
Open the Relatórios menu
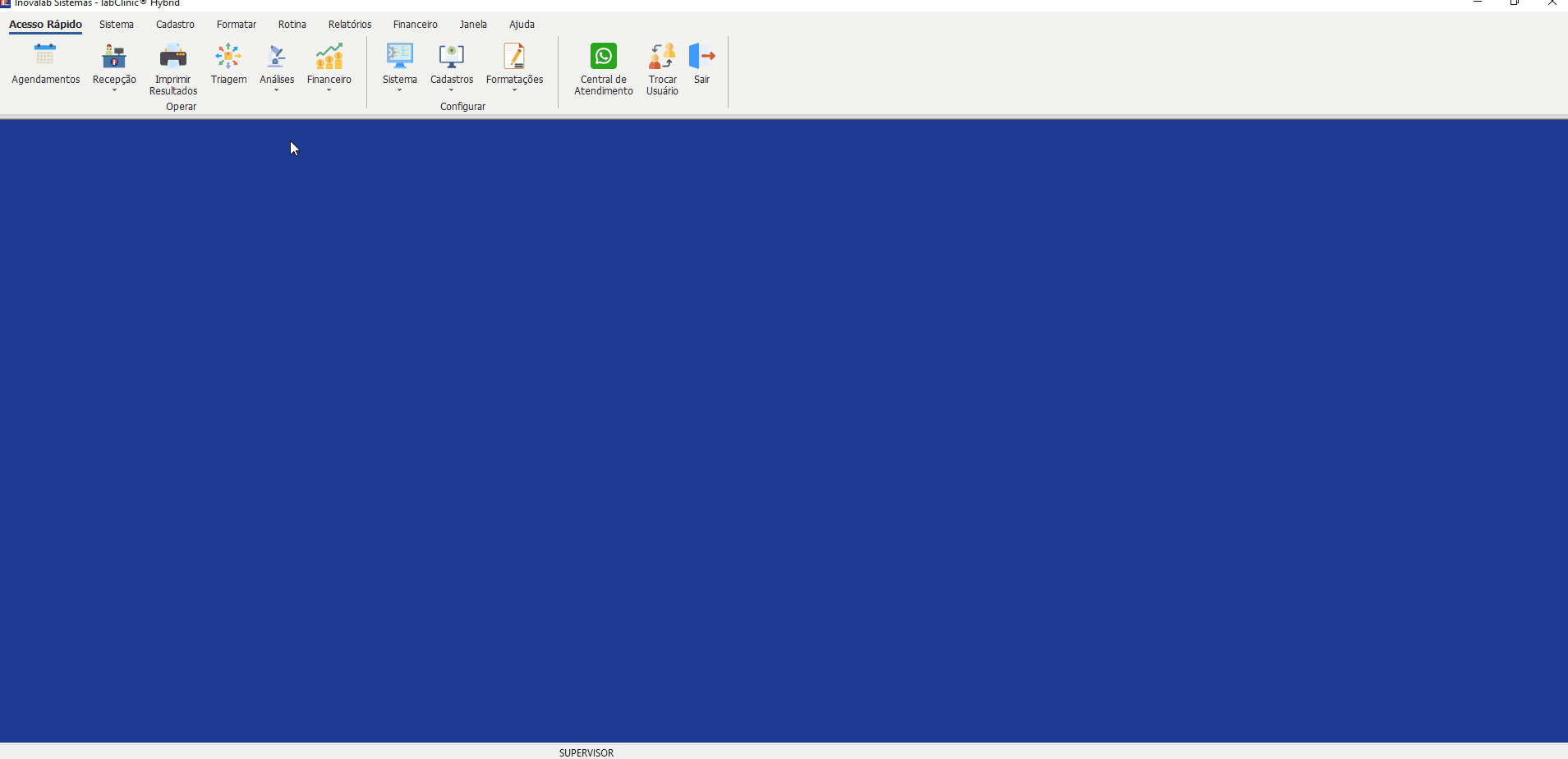click(x=350, y=25)
